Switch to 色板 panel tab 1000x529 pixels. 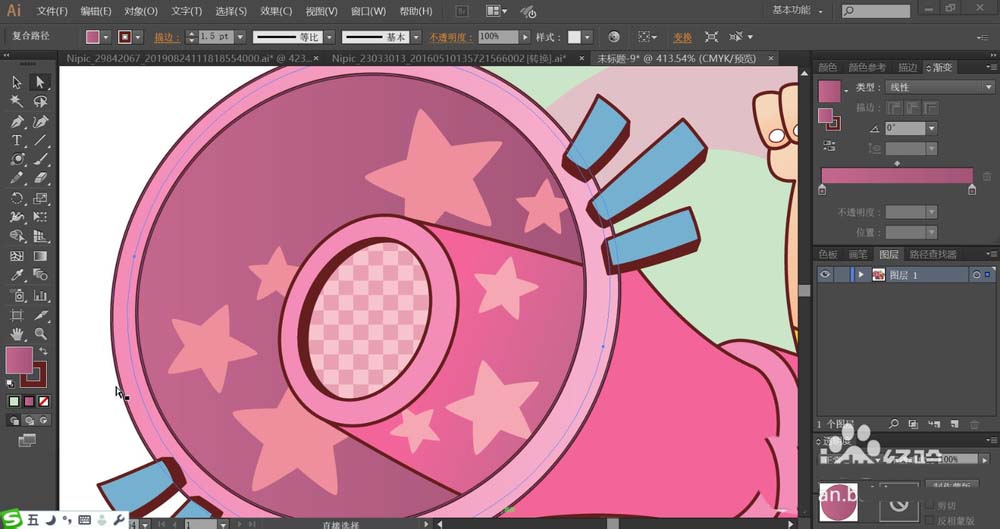pos(828,255)
